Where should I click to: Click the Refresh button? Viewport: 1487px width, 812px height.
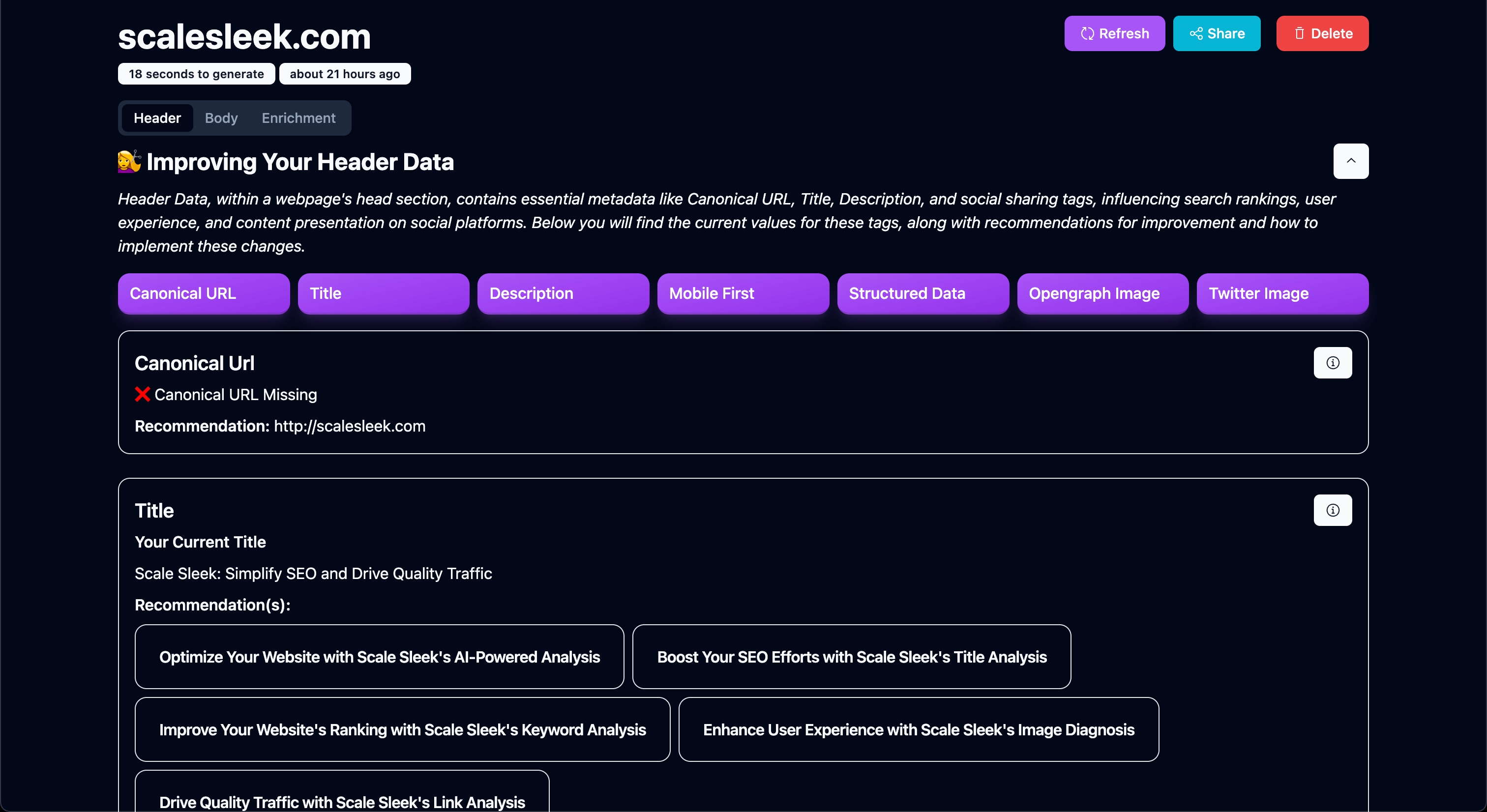1114,33
